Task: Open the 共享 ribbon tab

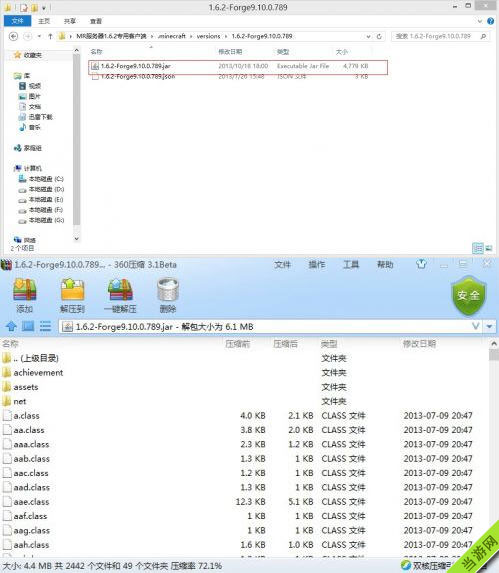Action: (x=70, y=21)
